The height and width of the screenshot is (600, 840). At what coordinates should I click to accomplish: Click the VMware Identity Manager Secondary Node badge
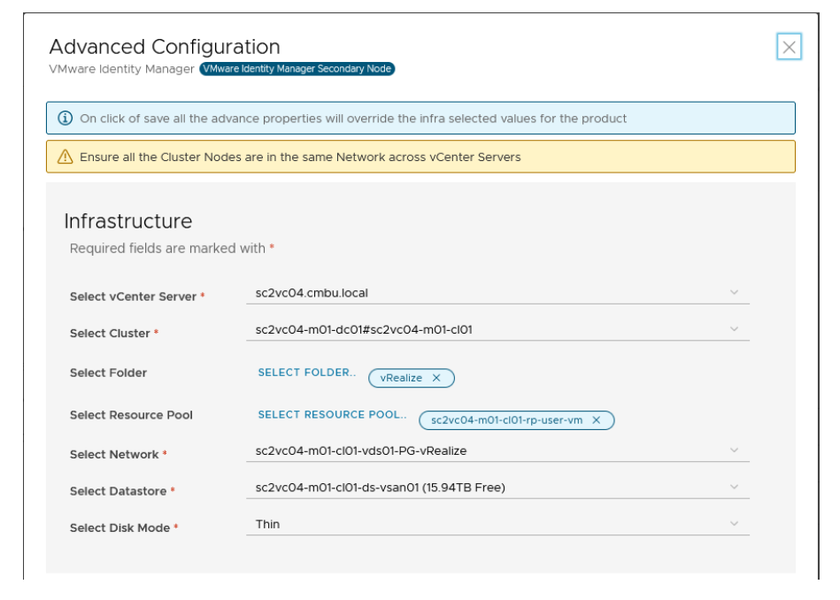click(x=297, y=69)
